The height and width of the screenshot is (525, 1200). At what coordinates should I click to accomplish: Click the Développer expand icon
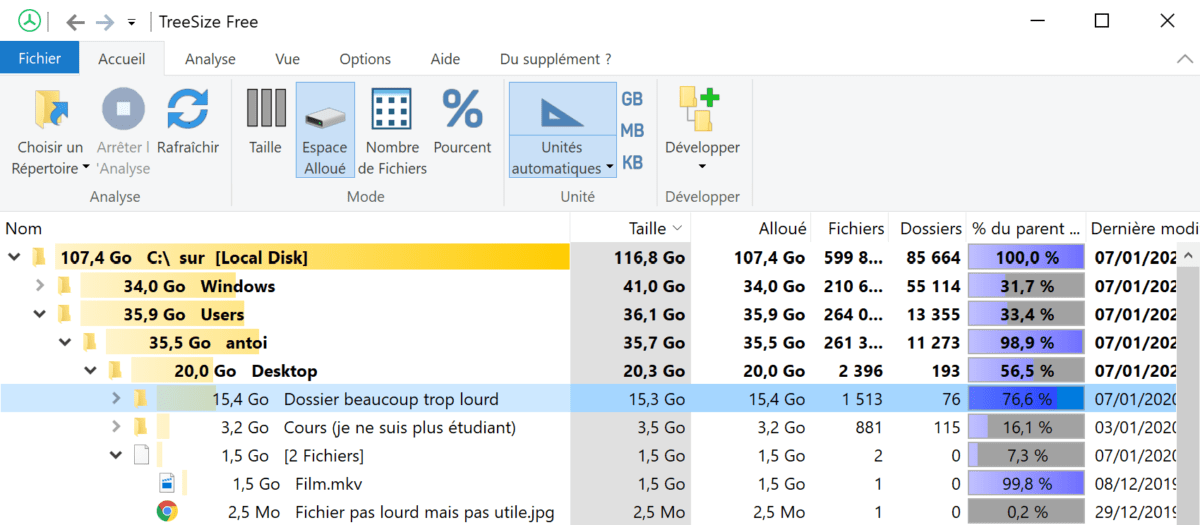(701, 110)
